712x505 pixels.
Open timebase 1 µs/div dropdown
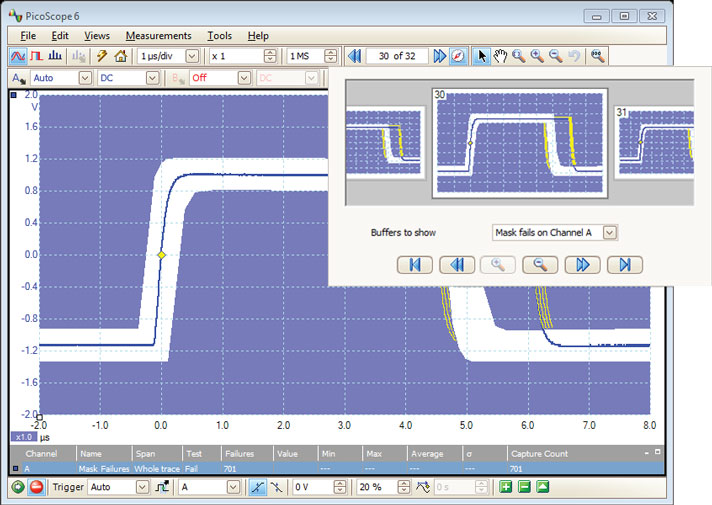click(x=192, y=56)
